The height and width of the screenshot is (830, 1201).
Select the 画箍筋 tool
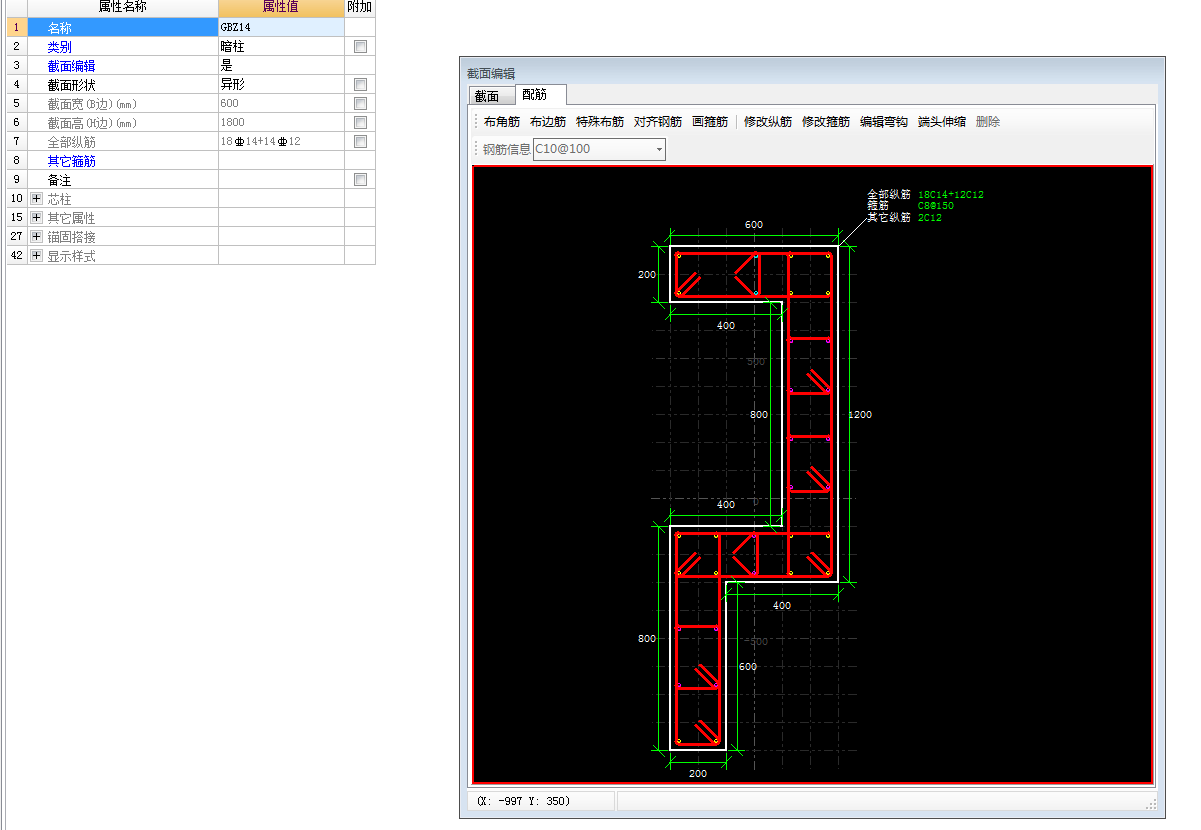(710, 122)
